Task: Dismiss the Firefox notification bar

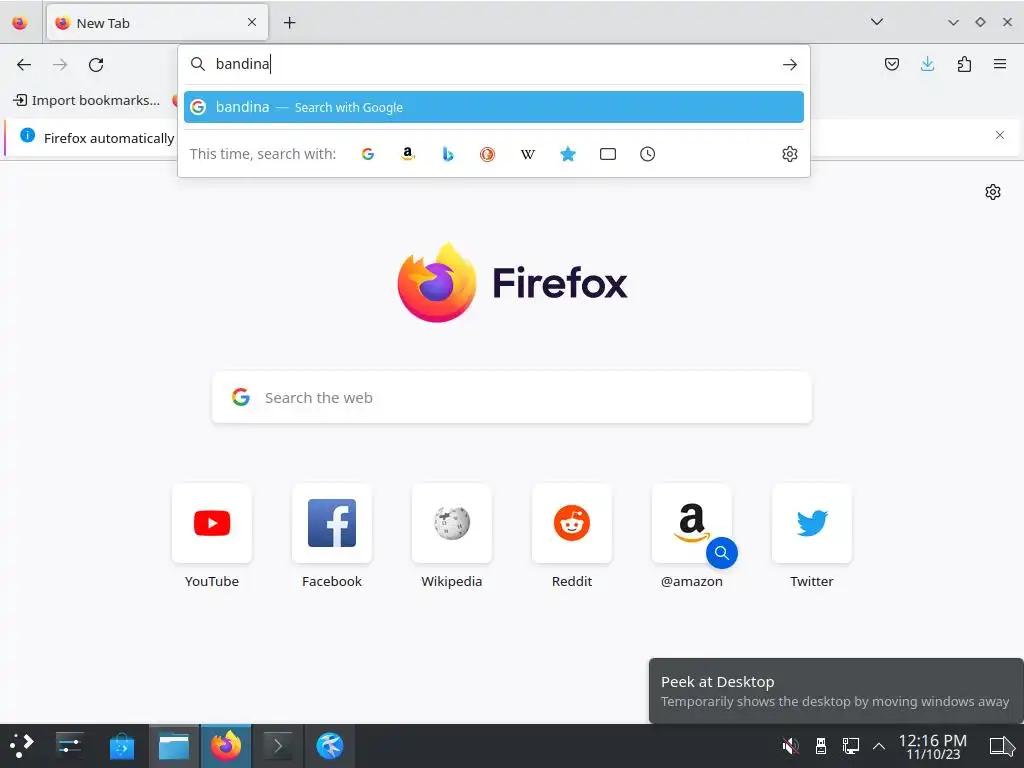Action: point(999,135)
